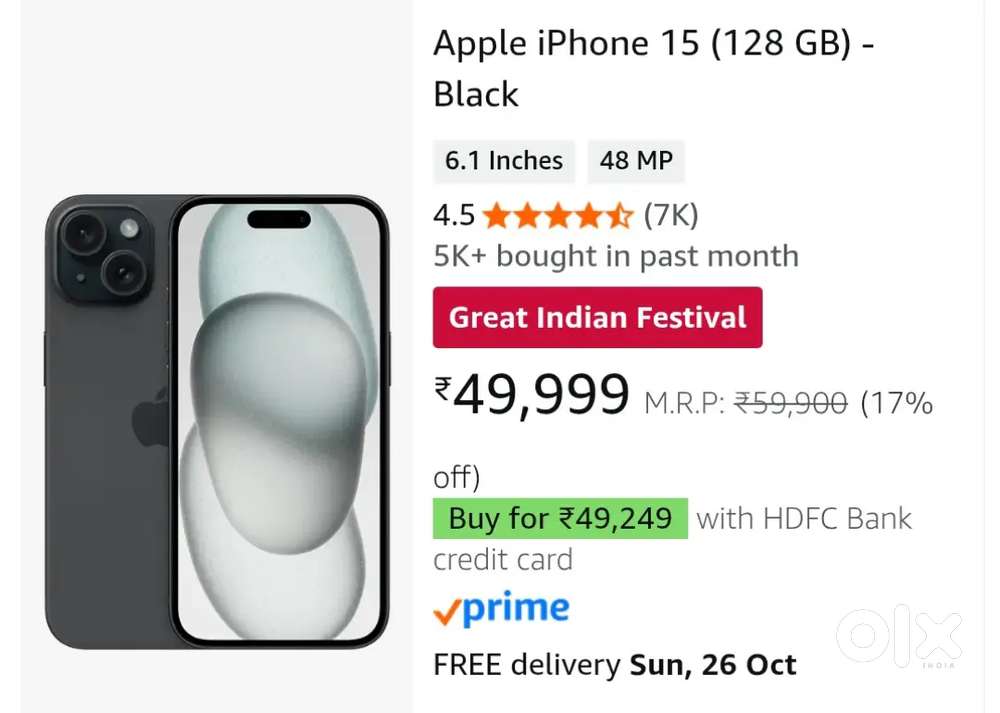
Task: Toggle the Great Indian Festival deal badge
Action: click(x=597, y=317)
